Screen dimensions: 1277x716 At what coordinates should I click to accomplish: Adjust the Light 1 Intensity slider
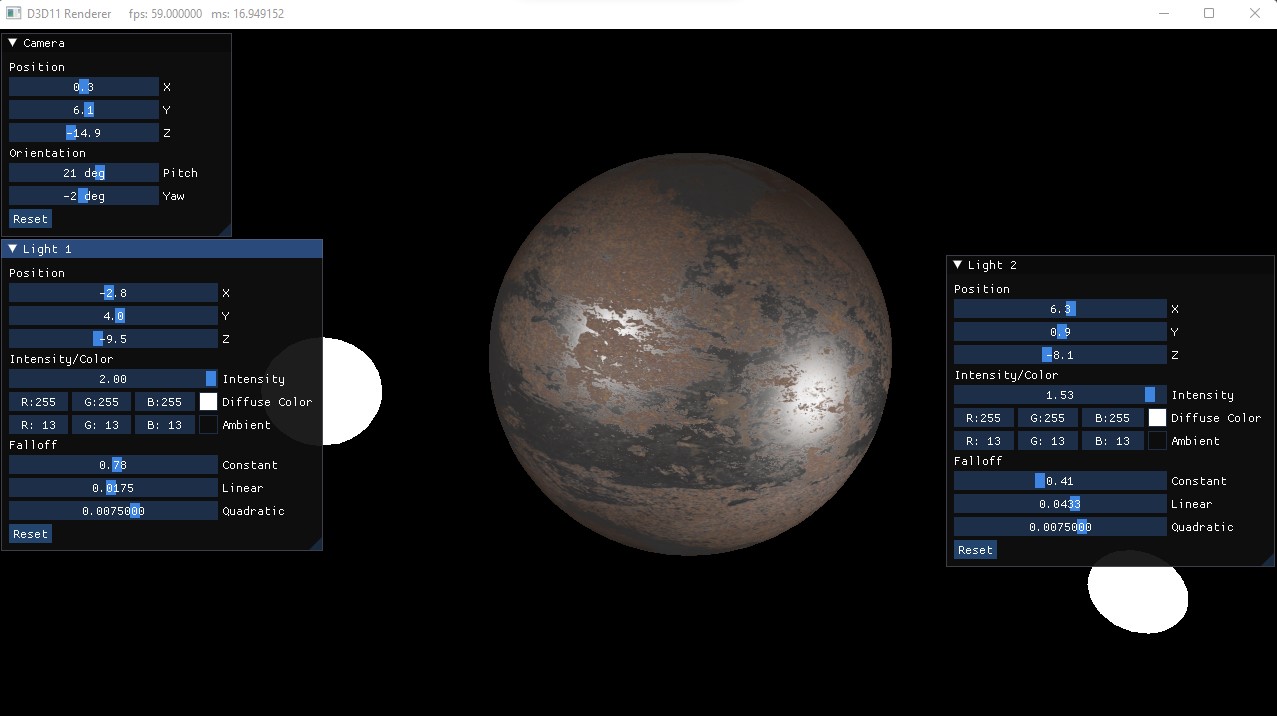point(113,378)
